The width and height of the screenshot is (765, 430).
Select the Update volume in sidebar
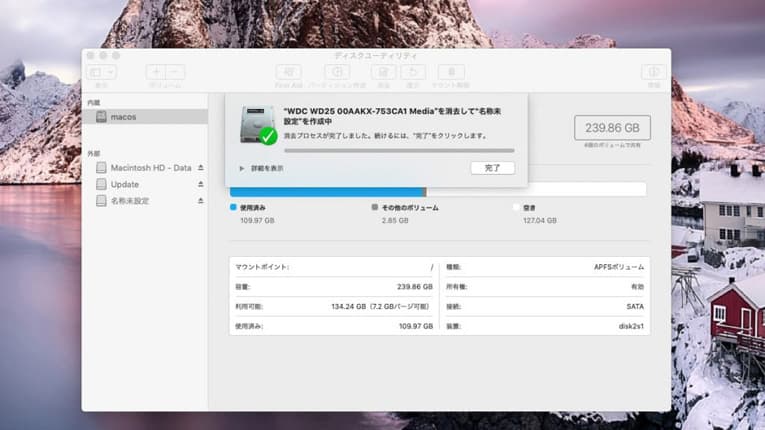[x=125, y=184]
